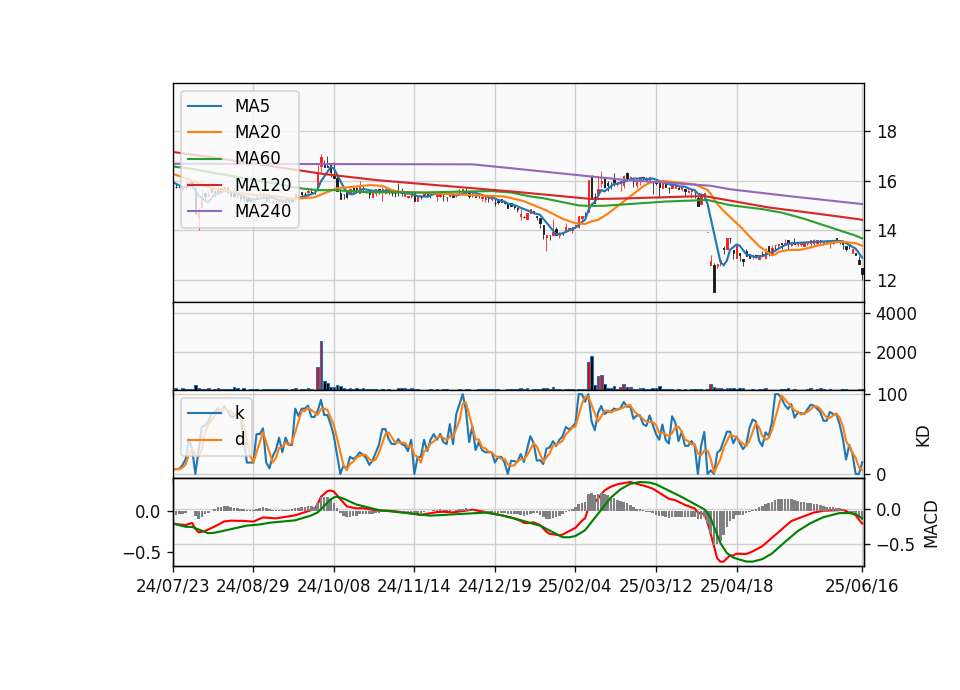Screen dimensions: 960x690
Task: Click the volume axis value 2000
Action: pyautogui.click(x=896, y=353)
